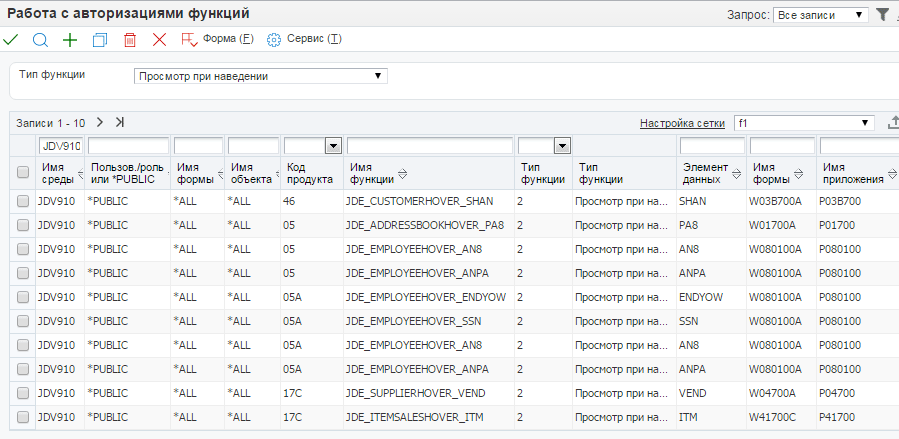Open the 'Запрос' Все записи dropdown

[821, 15]
